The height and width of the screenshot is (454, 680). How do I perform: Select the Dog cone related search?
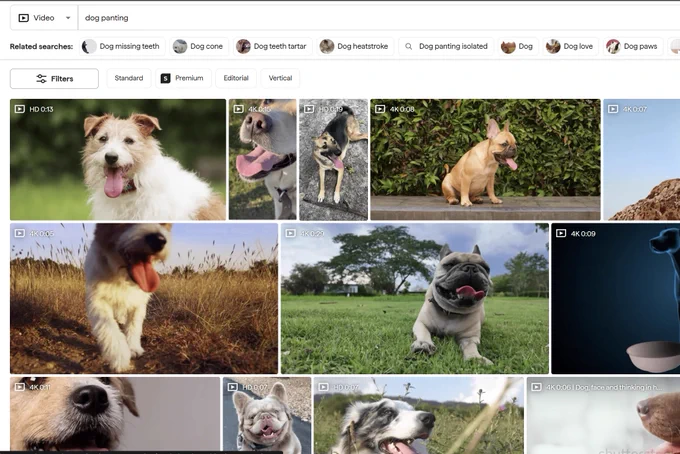tap(199, 46)
